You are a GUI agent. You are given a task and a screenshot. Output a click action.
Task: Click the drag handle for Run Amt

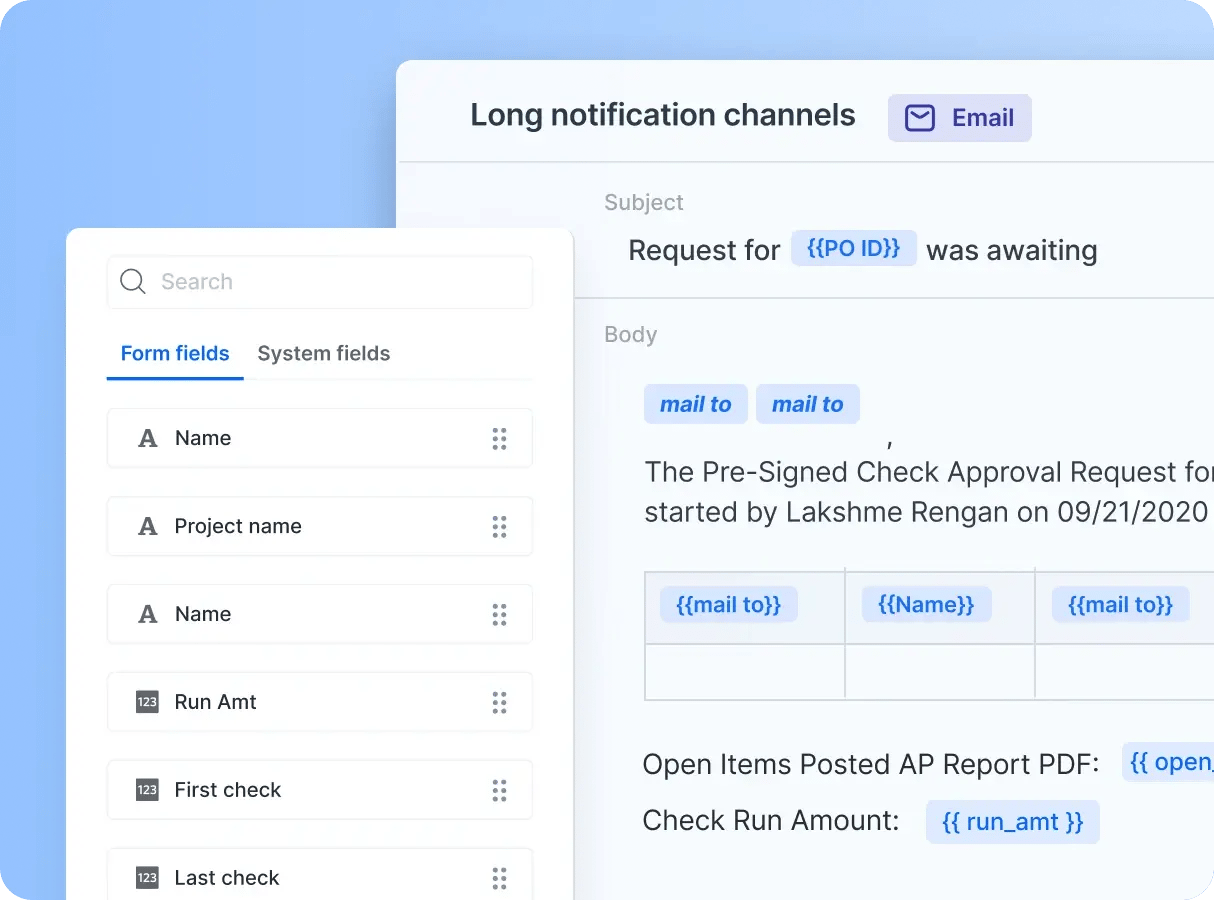[499, 703]
